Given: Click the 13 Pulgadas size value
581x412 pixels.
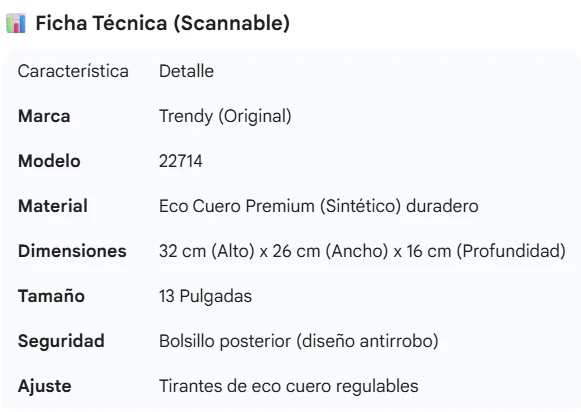Looking at the screenshot, I should 206,296.
